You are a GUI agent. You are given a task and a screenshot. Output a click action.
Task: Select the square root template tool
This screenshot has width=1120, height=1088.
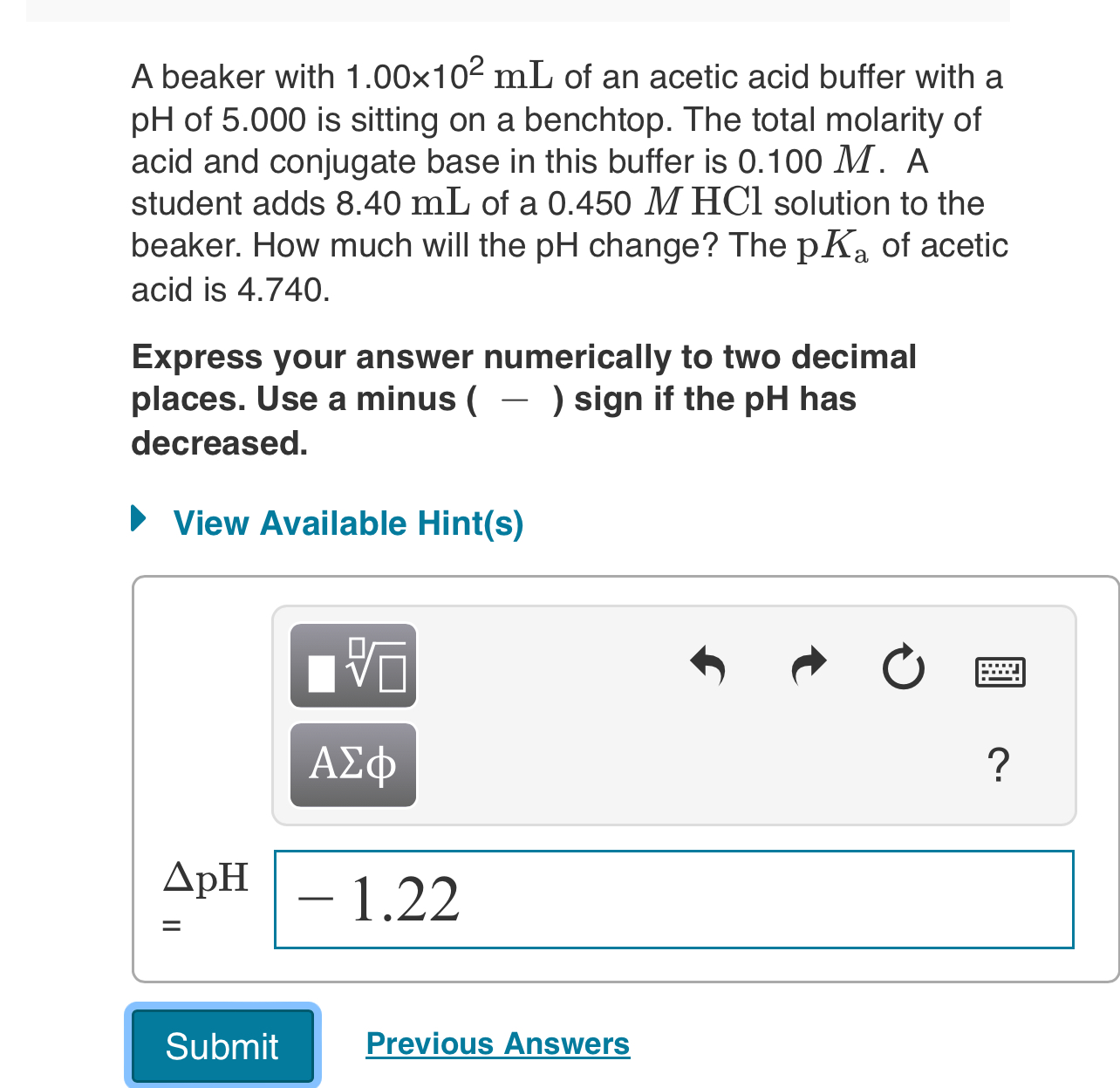tap(352, 666)
